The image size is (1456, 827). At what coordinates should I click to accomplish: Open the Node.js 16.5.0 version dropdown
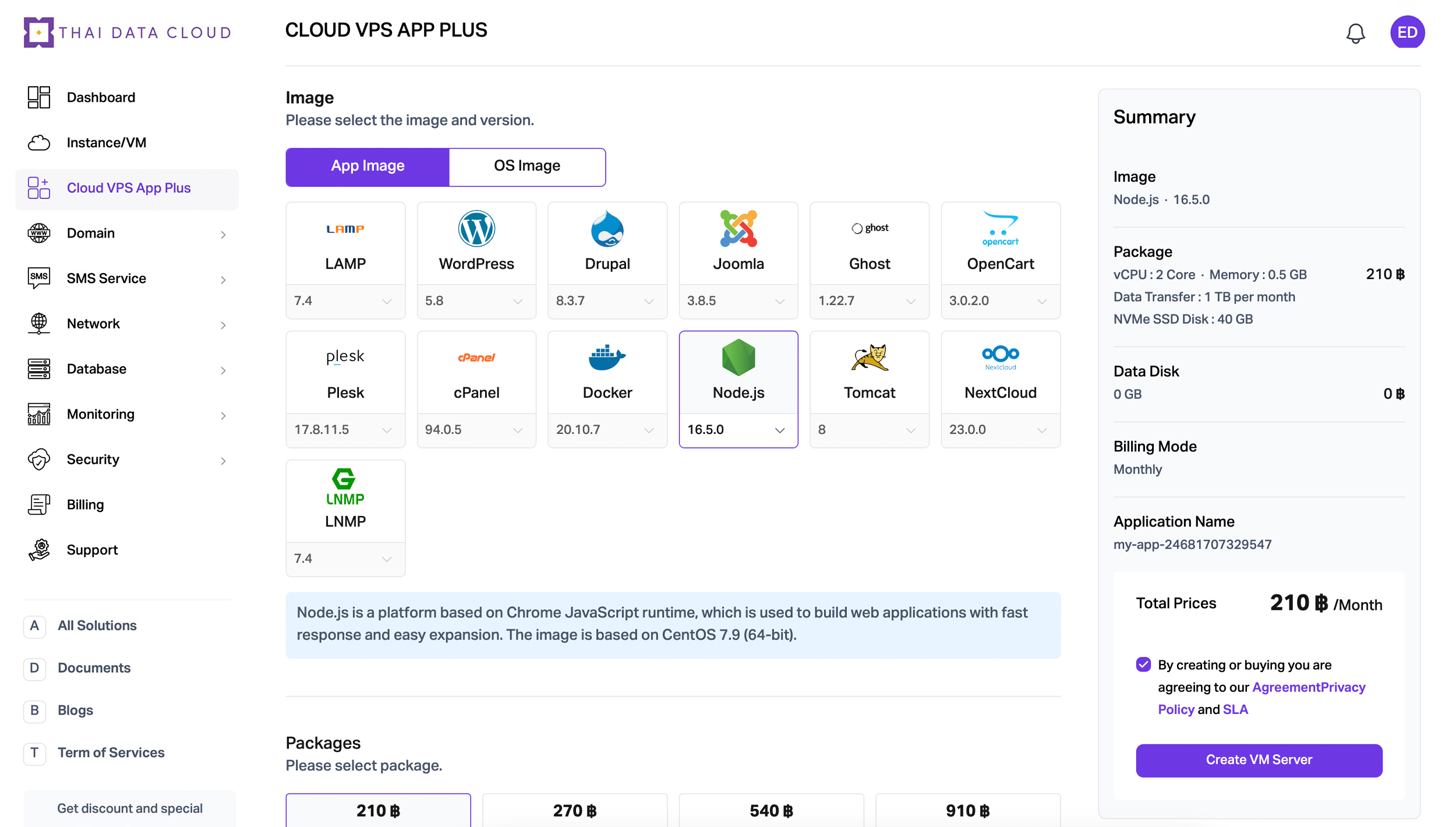pos(738,430)
